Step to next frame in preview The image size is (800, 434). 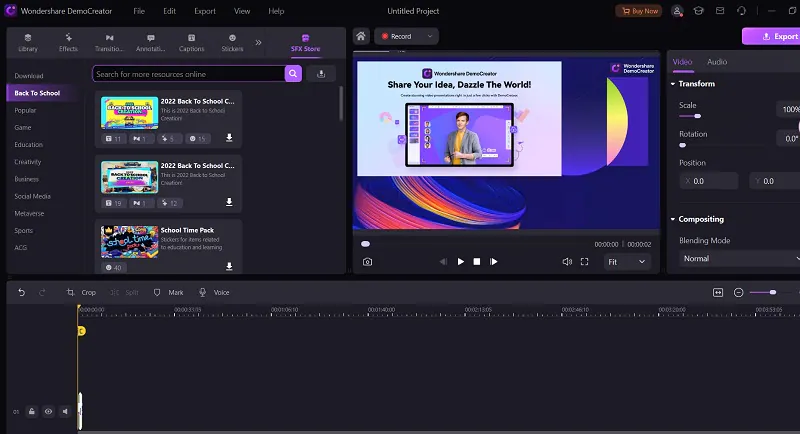(x=493, y=262)
